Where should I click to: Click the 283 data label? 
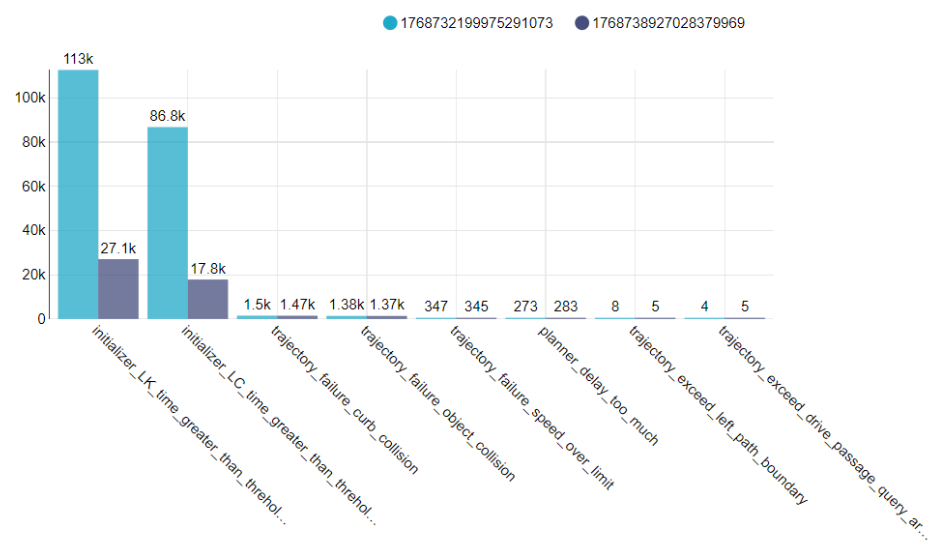point(566,306)
